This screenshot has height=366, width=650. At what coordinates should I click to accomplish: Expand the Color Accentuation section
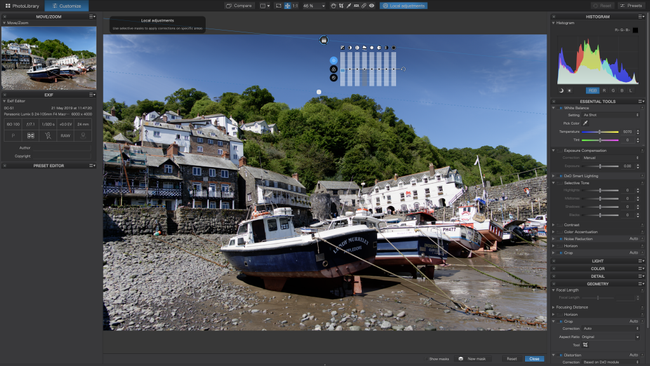tap(553, 232)
